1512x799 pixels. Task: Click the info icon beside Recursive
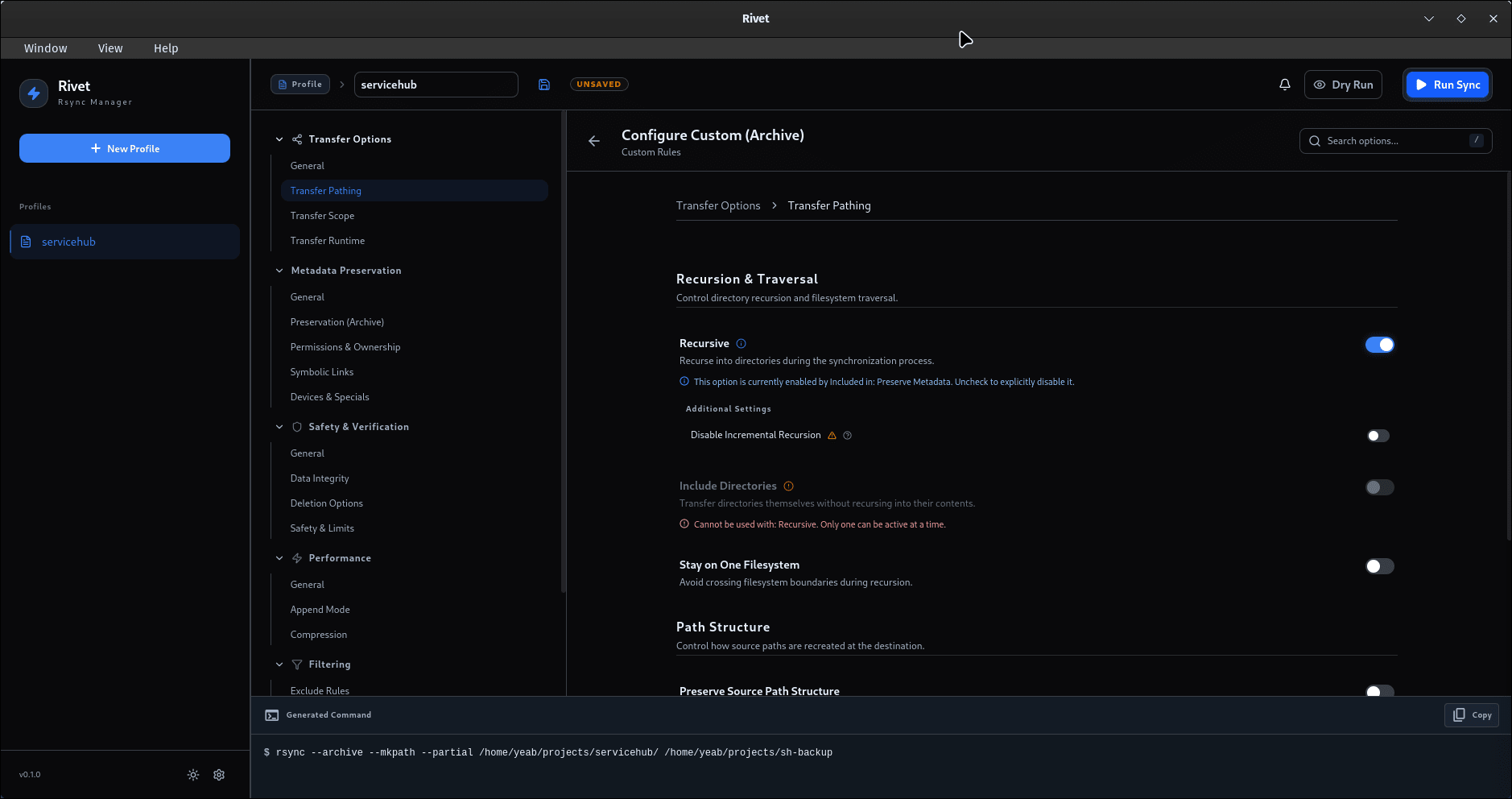[742, 344]
